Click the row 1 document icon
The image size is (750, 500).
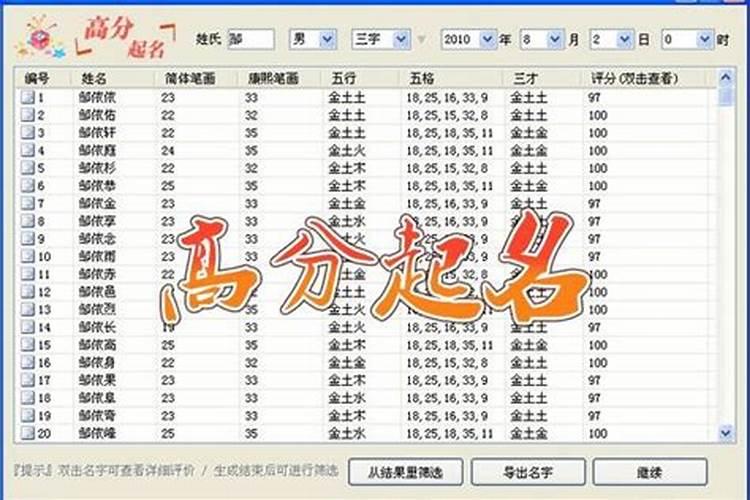click(28, 97)
